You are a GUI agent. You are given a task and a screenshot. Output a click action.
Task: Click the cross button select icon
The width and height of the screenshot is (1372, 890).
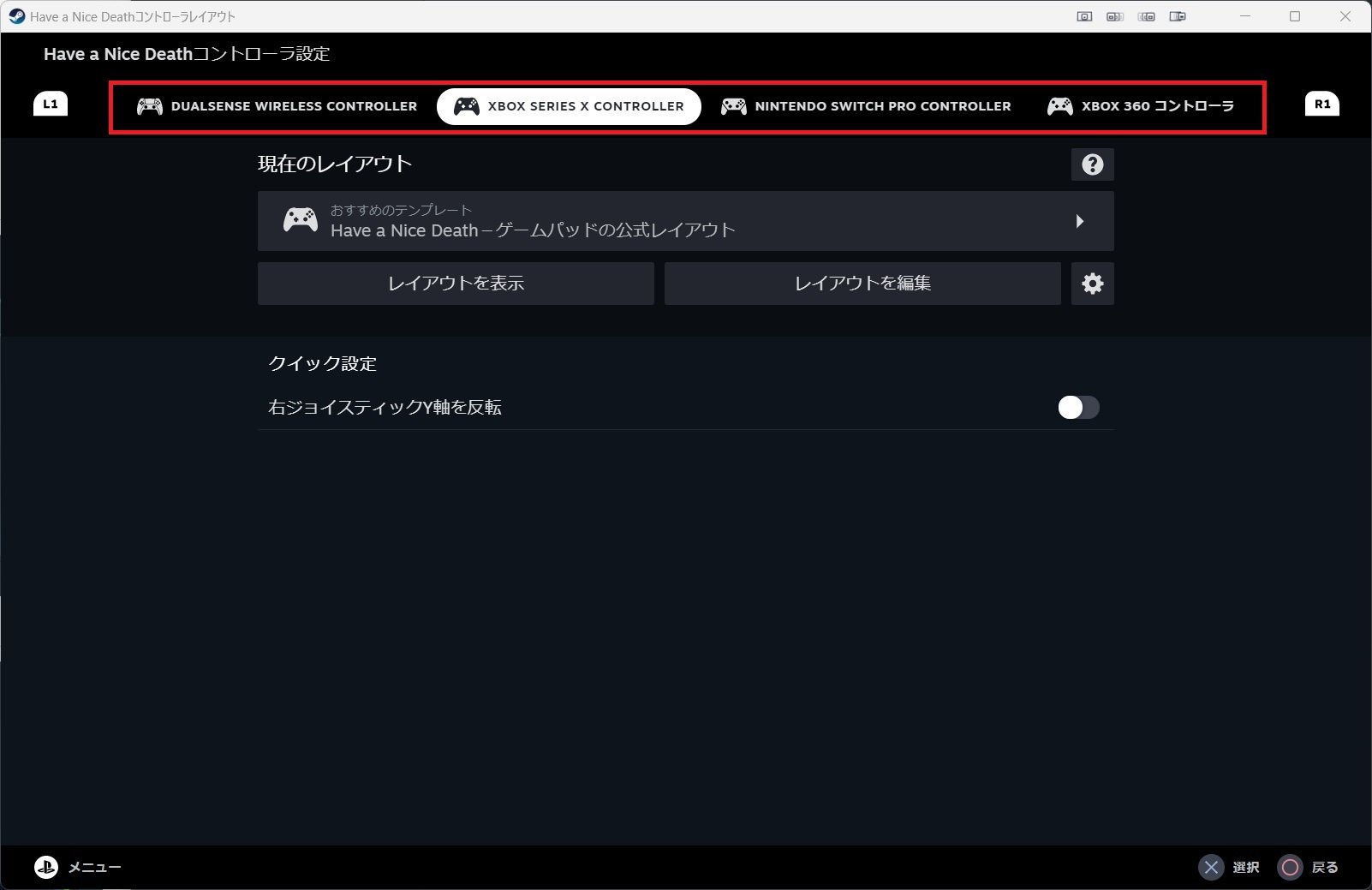pyautogui.click(x=1211, y=868)
